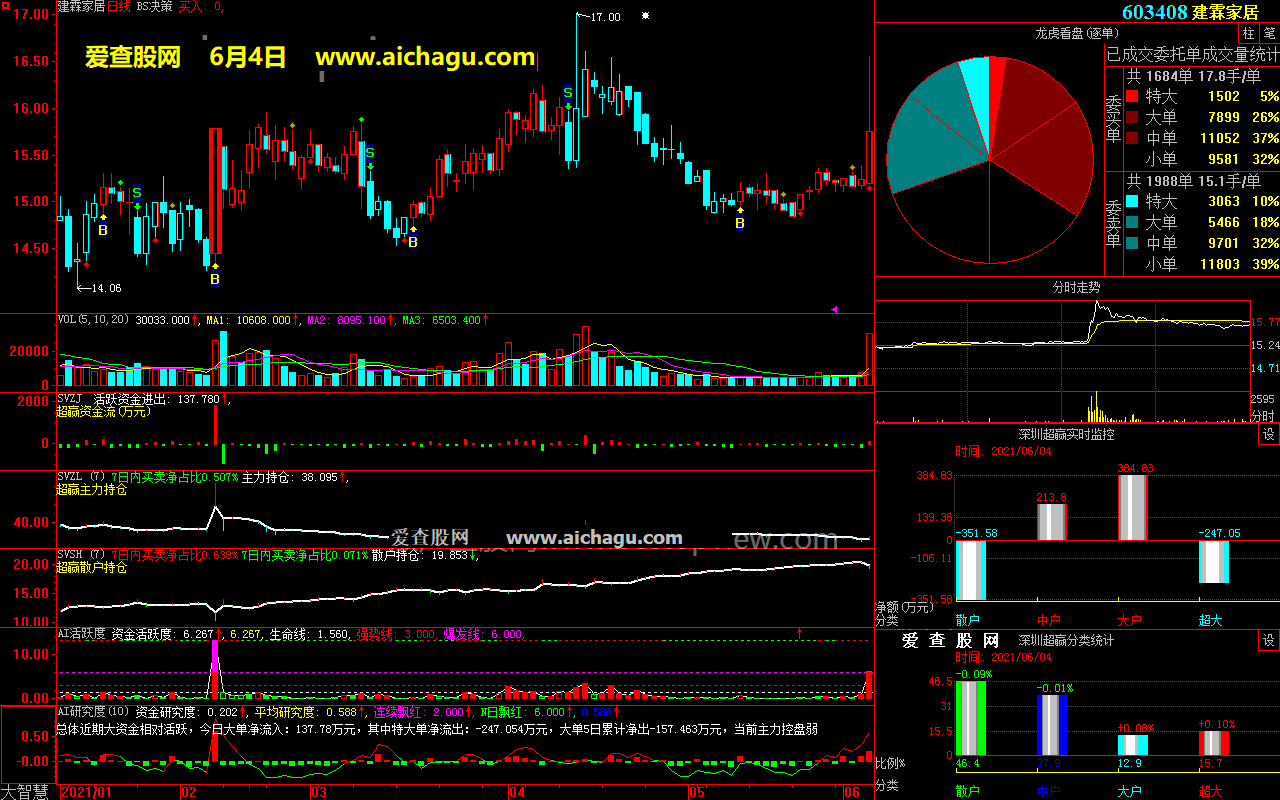Click the 384.83 大户 net amount bar
1280x800 pixels.
[x=1133, y=508]
